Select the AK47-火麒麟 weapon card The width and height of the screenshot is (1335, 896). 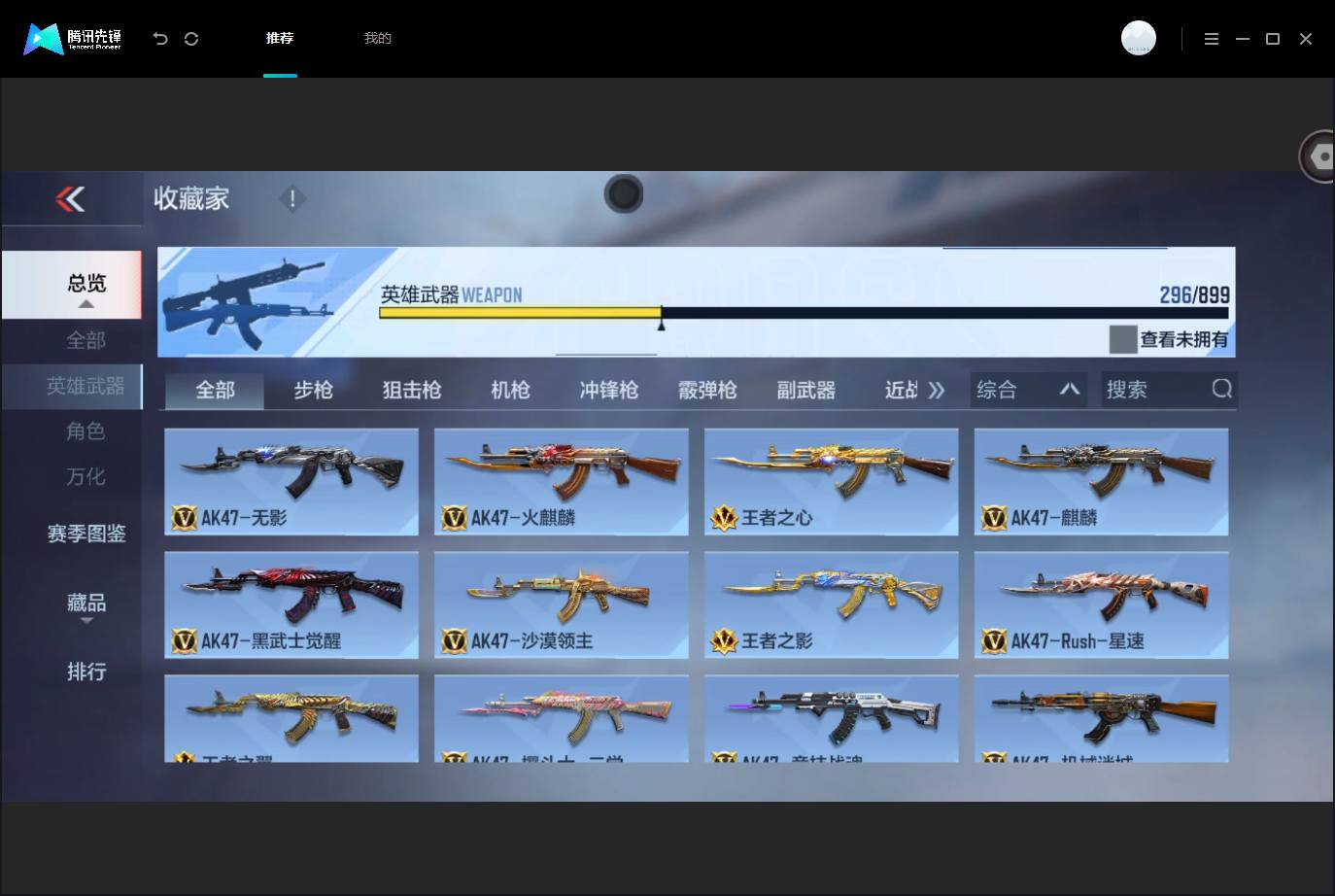coord(562,481)
